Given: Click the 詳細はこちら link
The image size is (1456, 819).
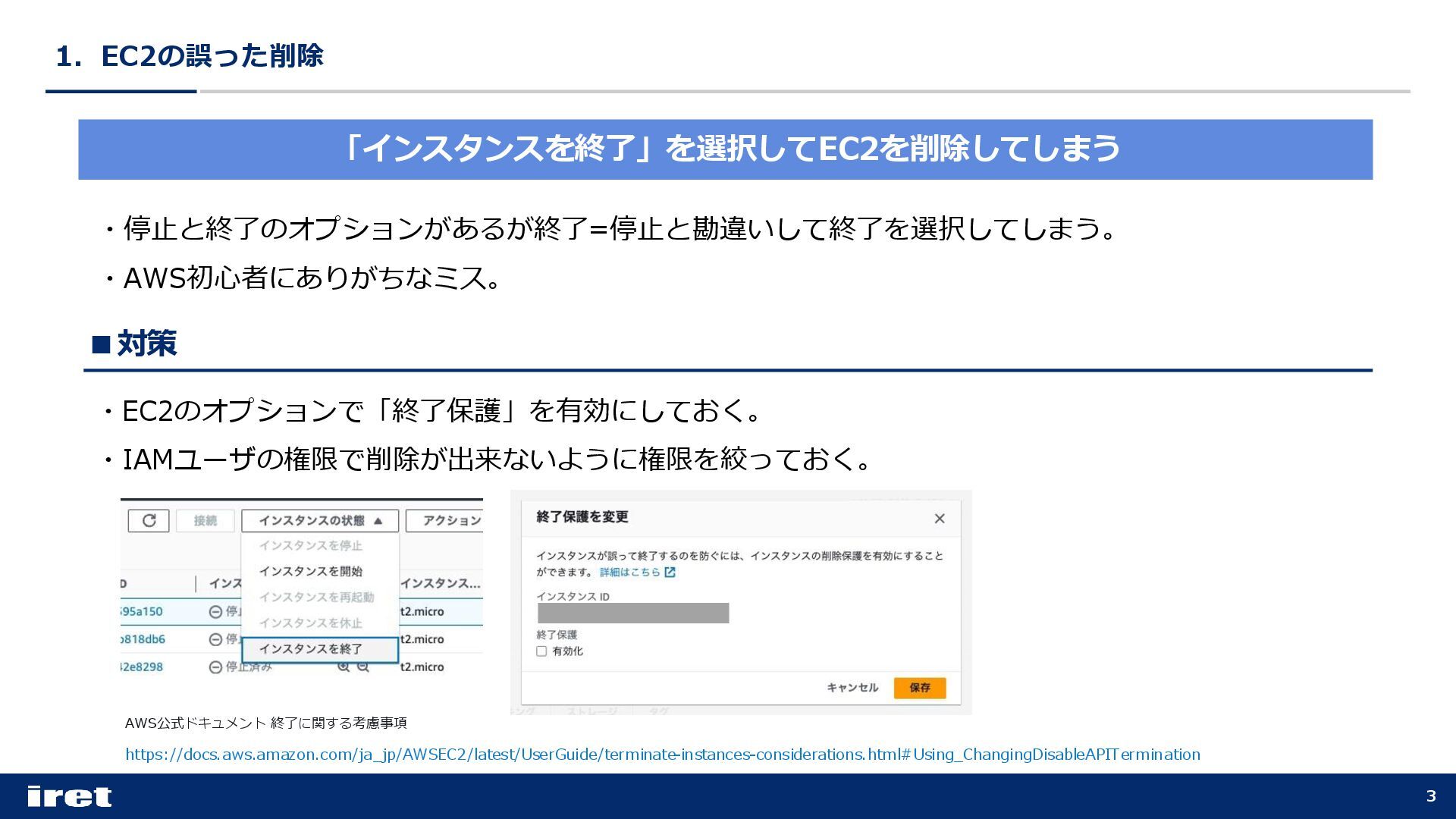Looking at the screenshot, I should 629,573.
